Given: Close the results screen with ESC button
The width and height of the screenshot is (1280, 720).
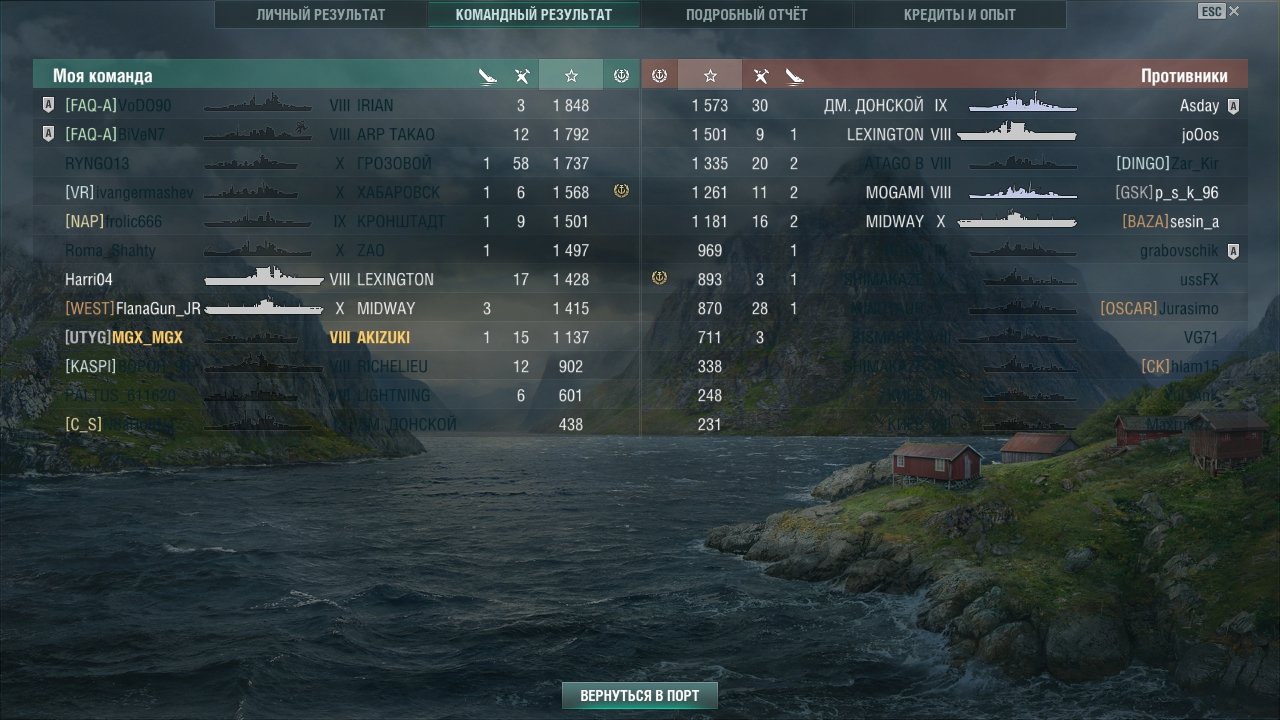Looking at the screenshot, I should [x=1211, y=11].
